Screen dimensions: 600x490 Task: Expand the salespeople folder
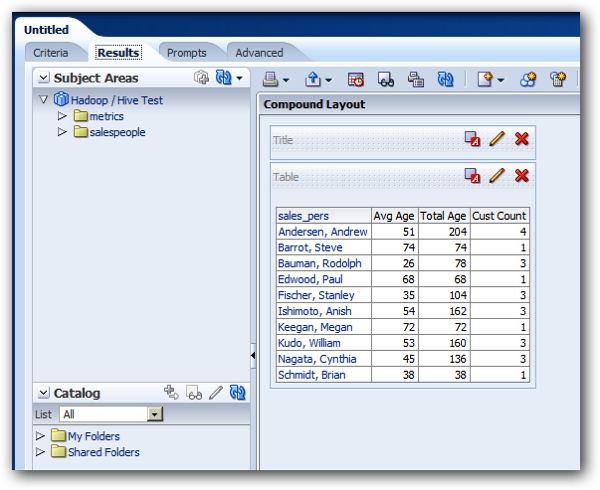coord(62,132)
